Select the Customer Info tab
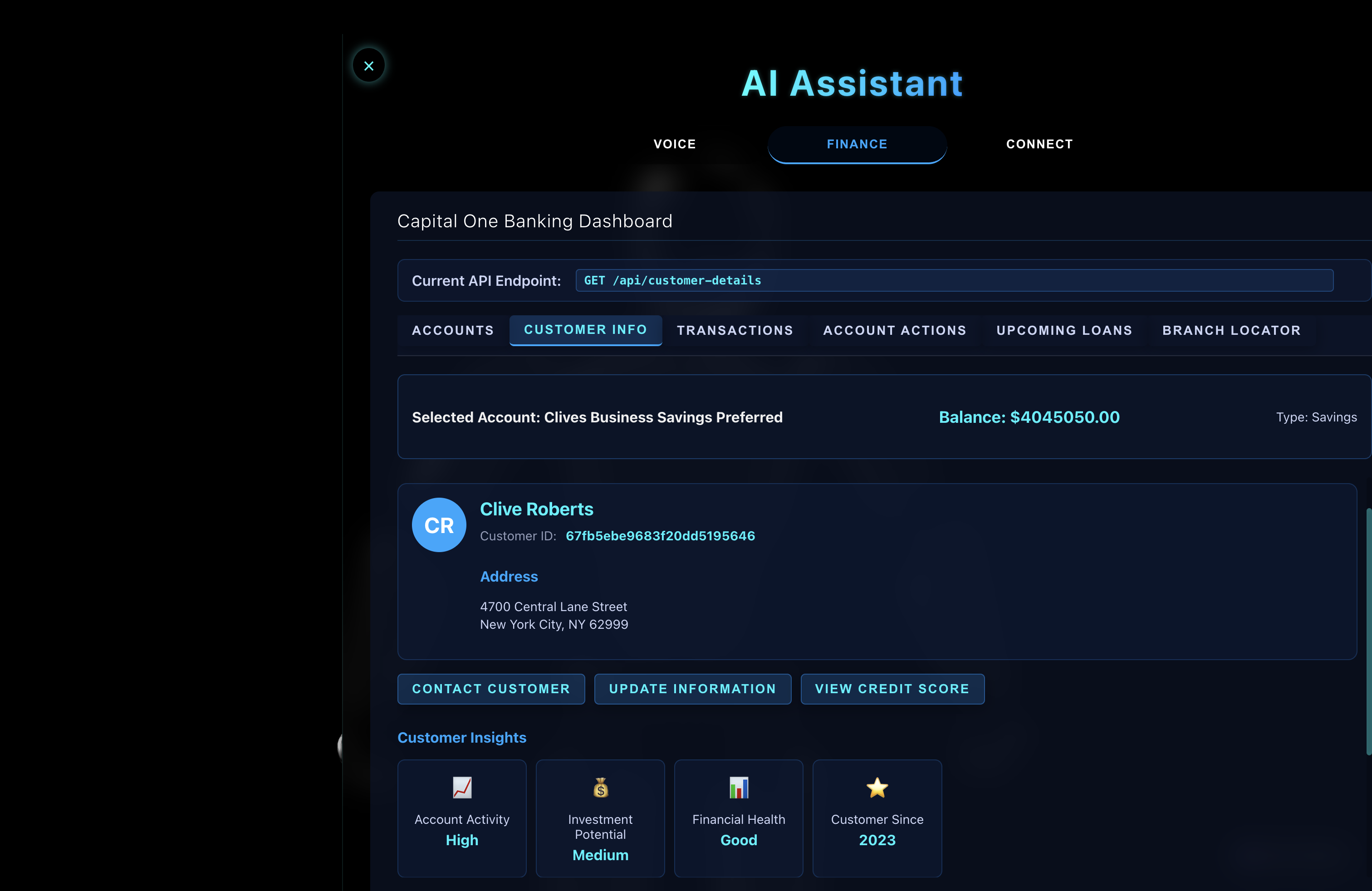The image size is (1372, 891). (585, 330)
